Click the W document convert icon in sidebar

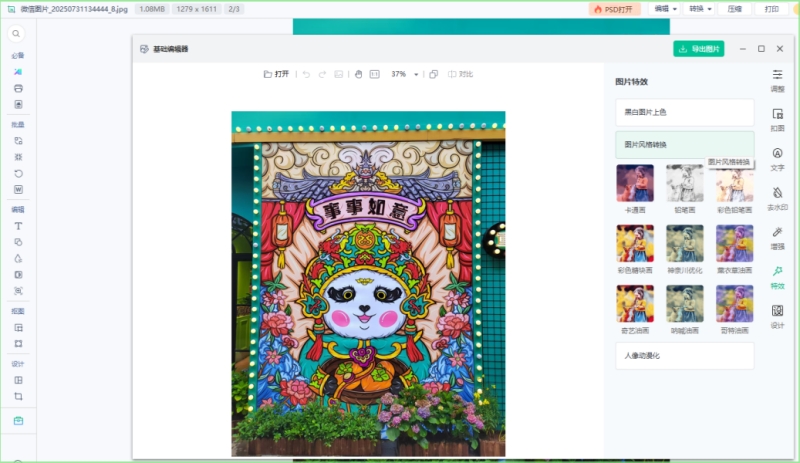click(x=18, y=189)
